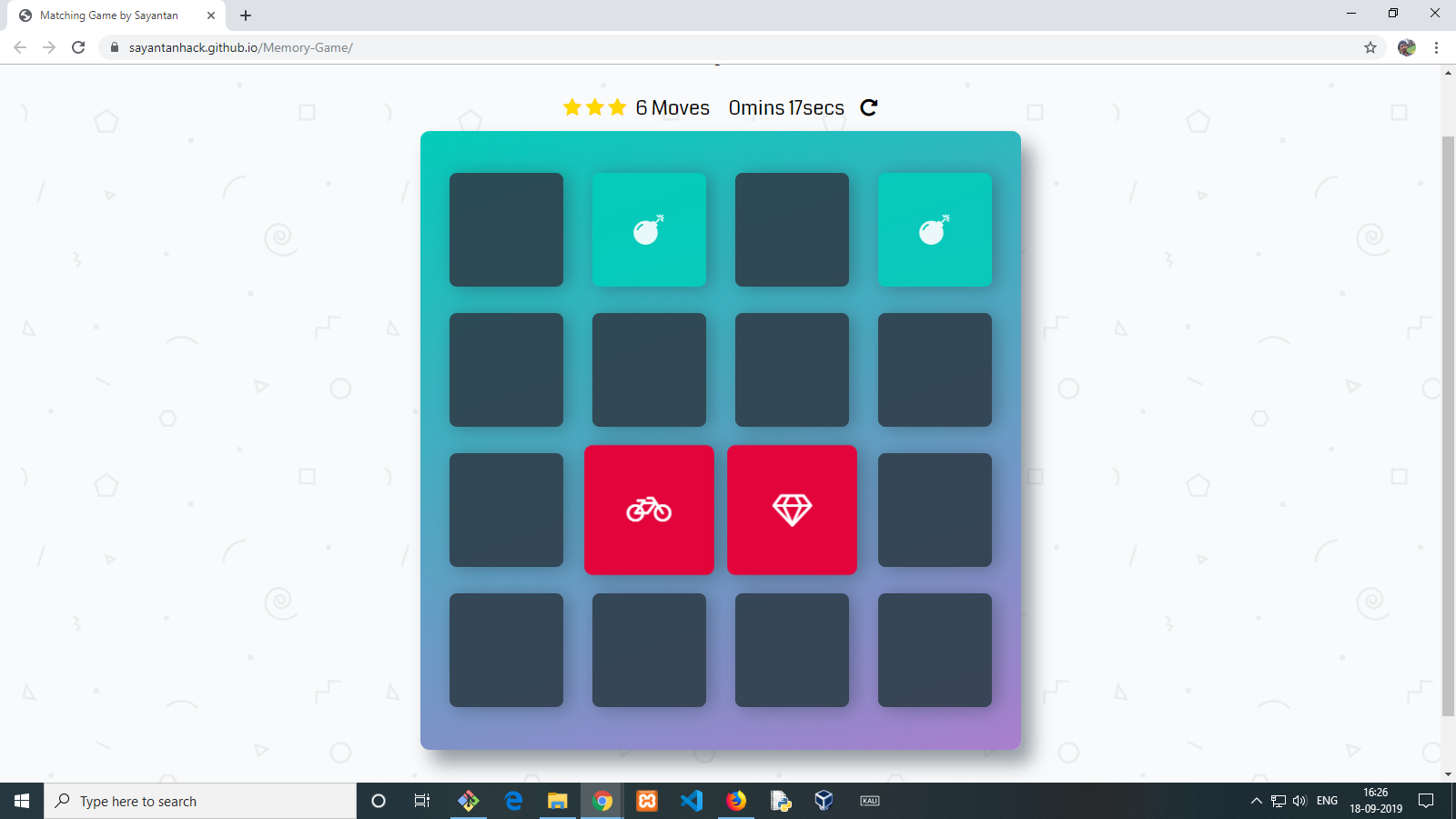Open Cortana from the taskbar
1456x819 pixels.
tap(379, 801)
